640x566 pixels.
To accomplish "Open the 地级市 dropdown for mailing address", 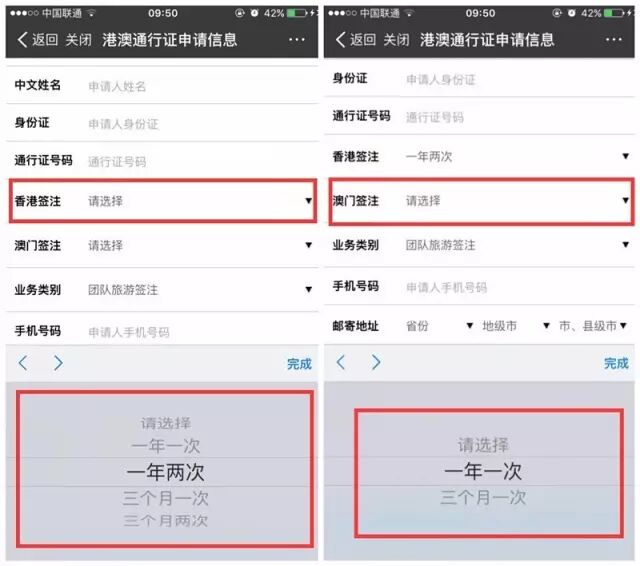I will pyautogui.click(x=516, y=326).
